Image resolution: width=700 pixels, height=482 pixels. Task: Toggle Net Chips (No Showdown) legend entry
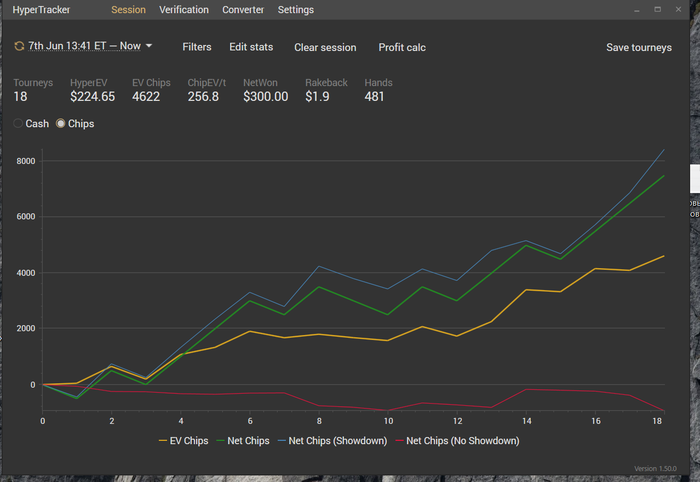(x=458, y=441)
